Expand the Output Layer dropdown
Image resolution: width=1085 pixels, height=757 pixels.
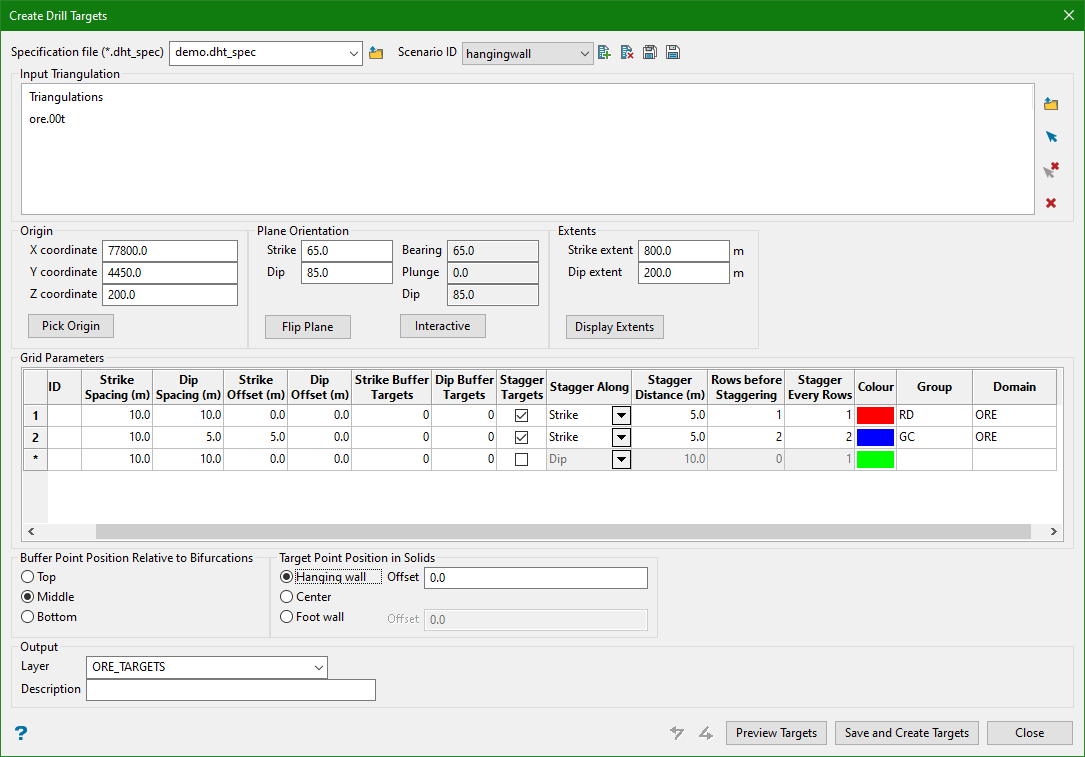click(318, 667)
